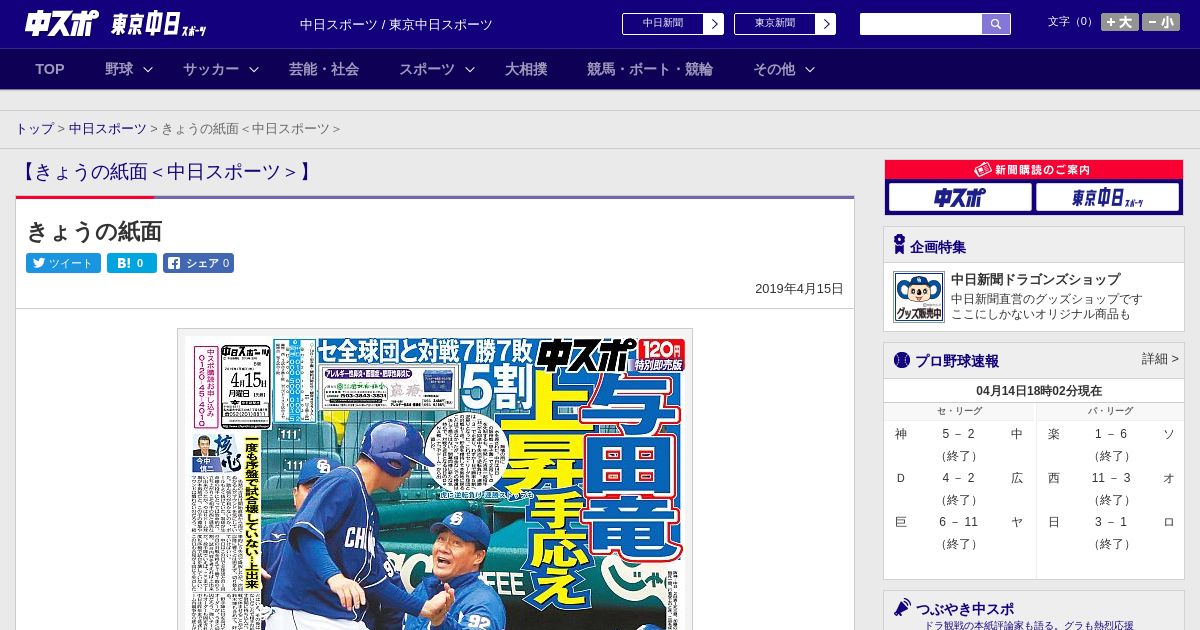Click the 新聞購読のご案内 banner heading
Viewport: 1200px width, 630px height.
(1034, 170)
